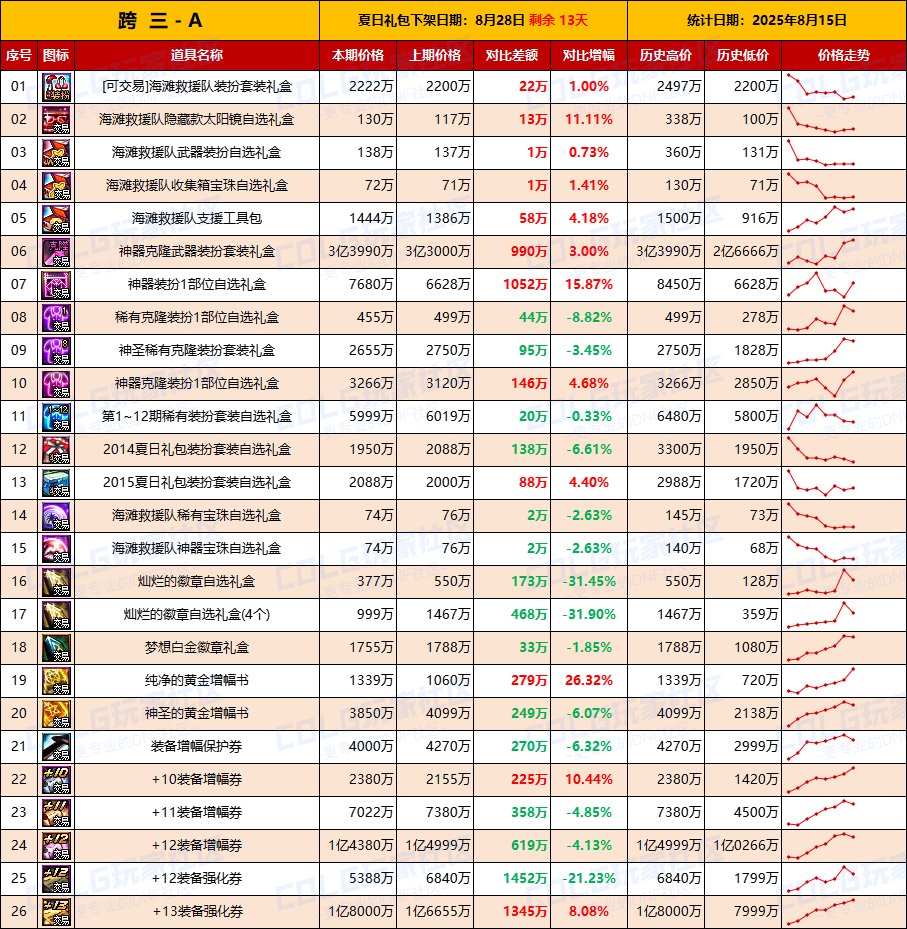
Task: Select the item icon in row 03
Action: pos(56,153)
